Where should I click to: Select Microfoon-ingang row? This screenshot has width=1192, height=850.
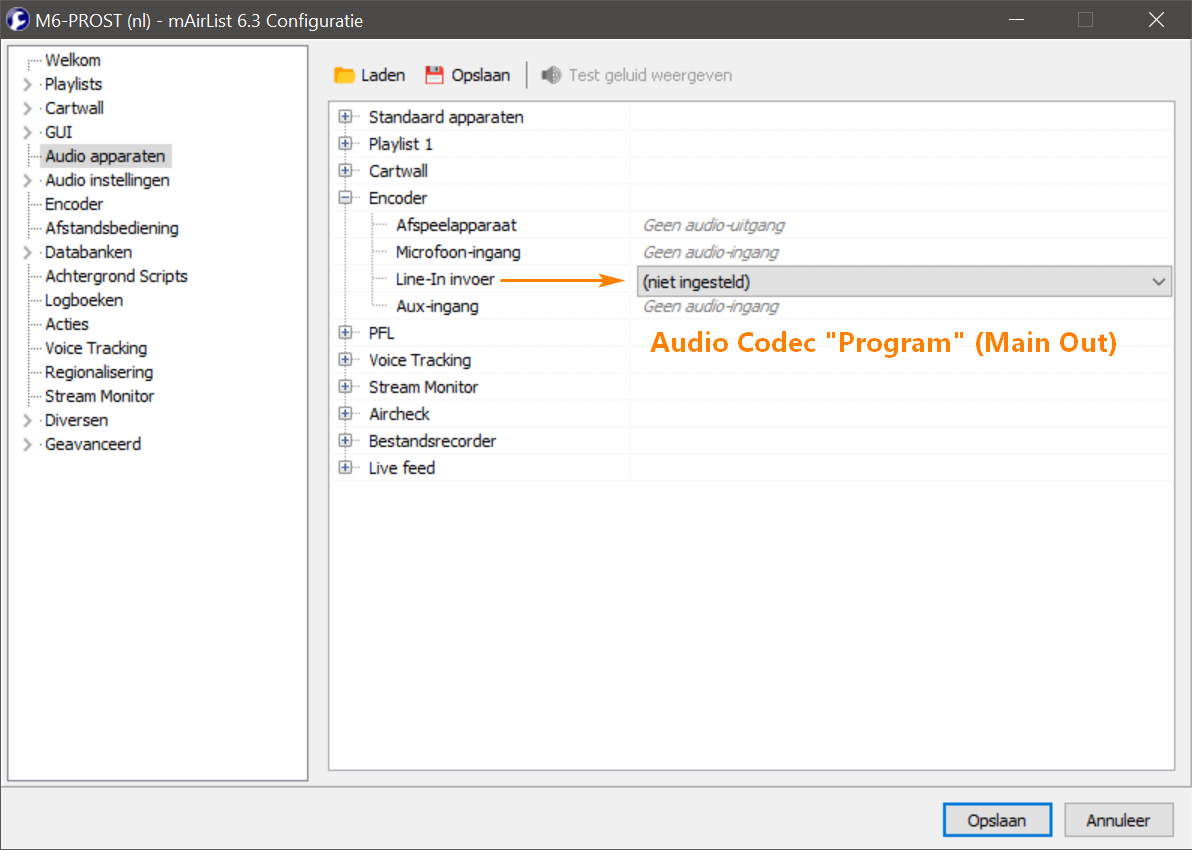458,252
